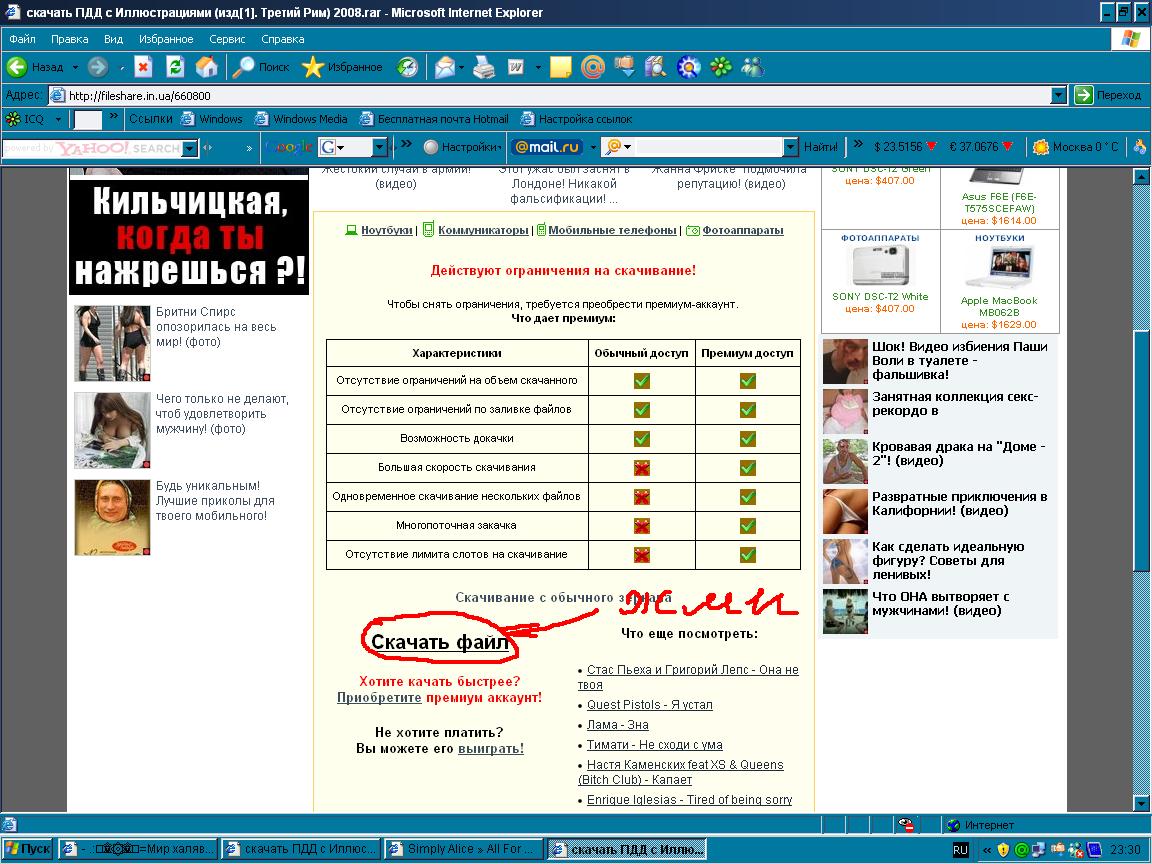
Task: Click the blue gear toolbar icon
Action: (688, 67)
